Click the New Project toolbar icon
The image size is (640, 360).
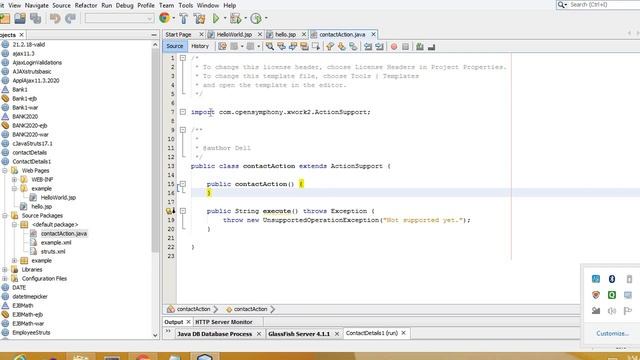click(5, 18)
